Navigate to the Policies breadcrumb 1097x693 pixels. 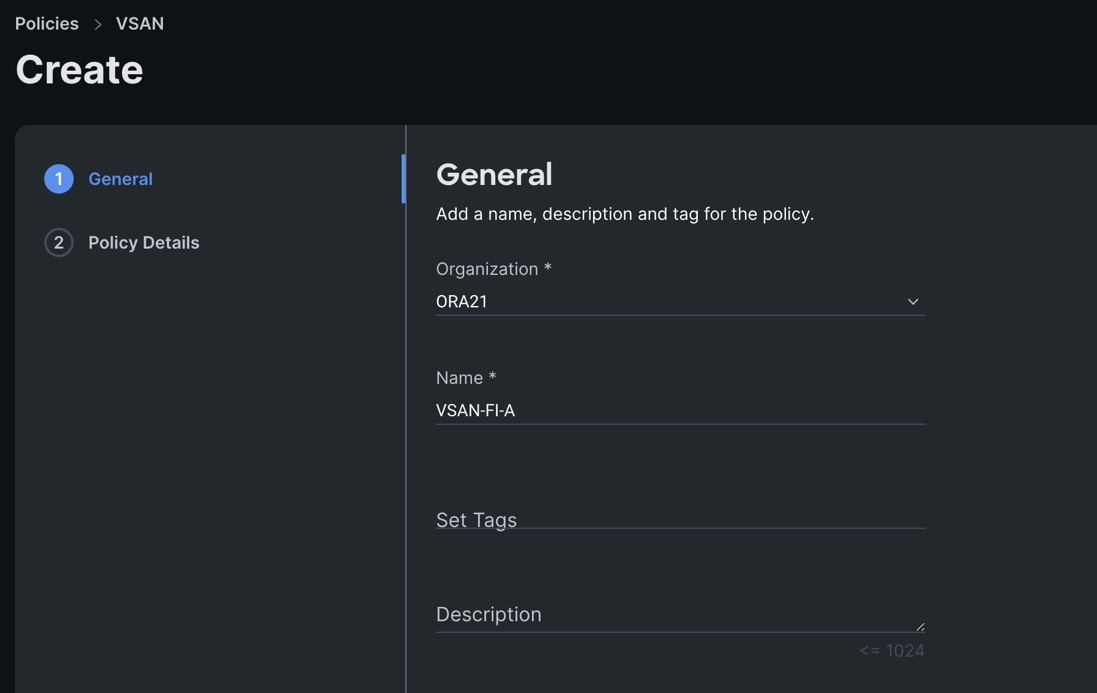tap(47, 24)
